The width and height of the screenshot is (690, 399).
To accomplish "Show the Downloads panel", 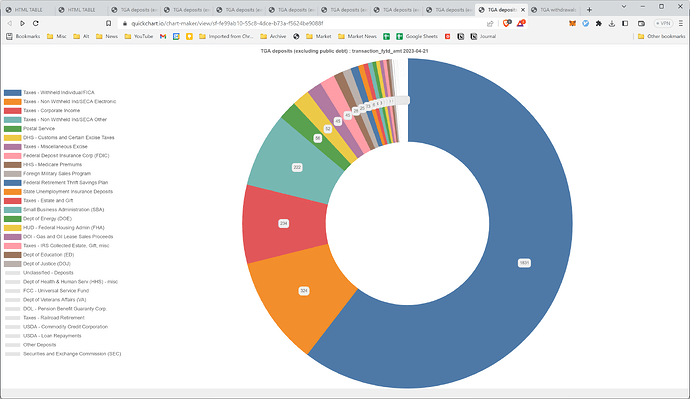I will click(612, 23).
